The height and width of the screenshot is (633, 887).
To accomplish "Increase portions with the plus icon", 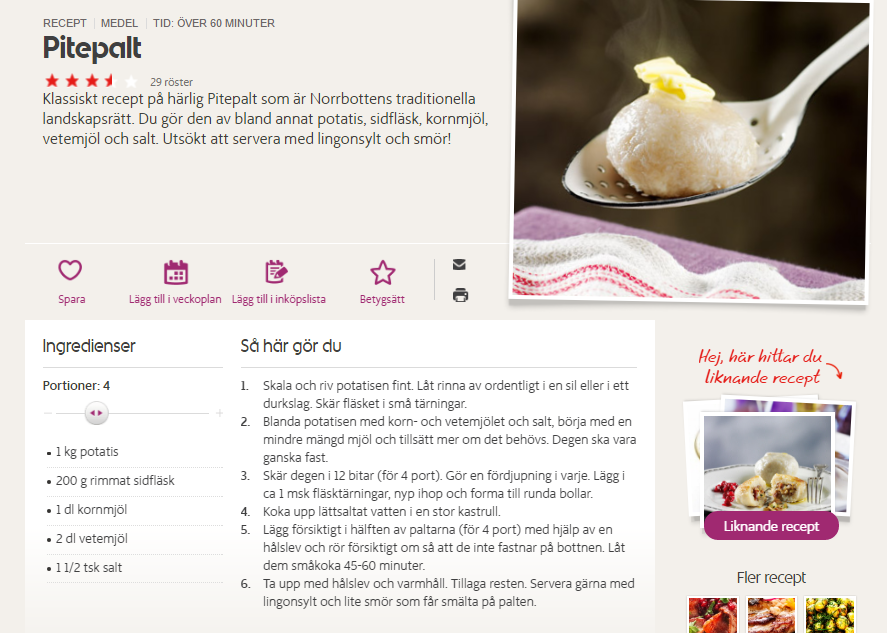I will [219, 414].
